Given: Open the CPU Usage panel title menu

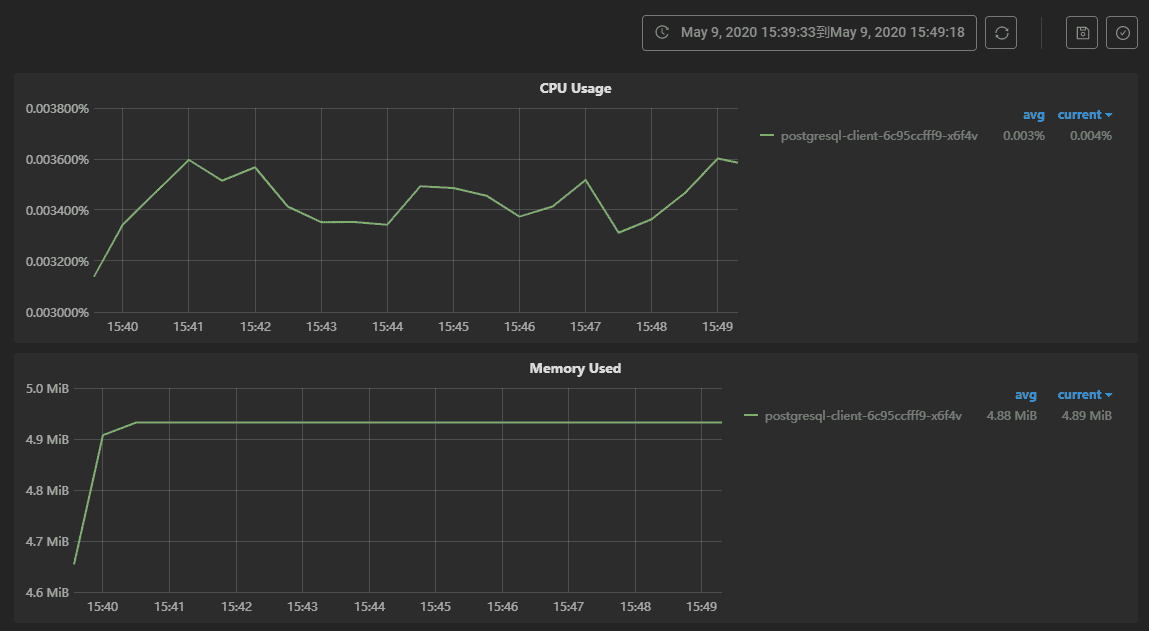Looking at the screenshot, I should point(575,88).
